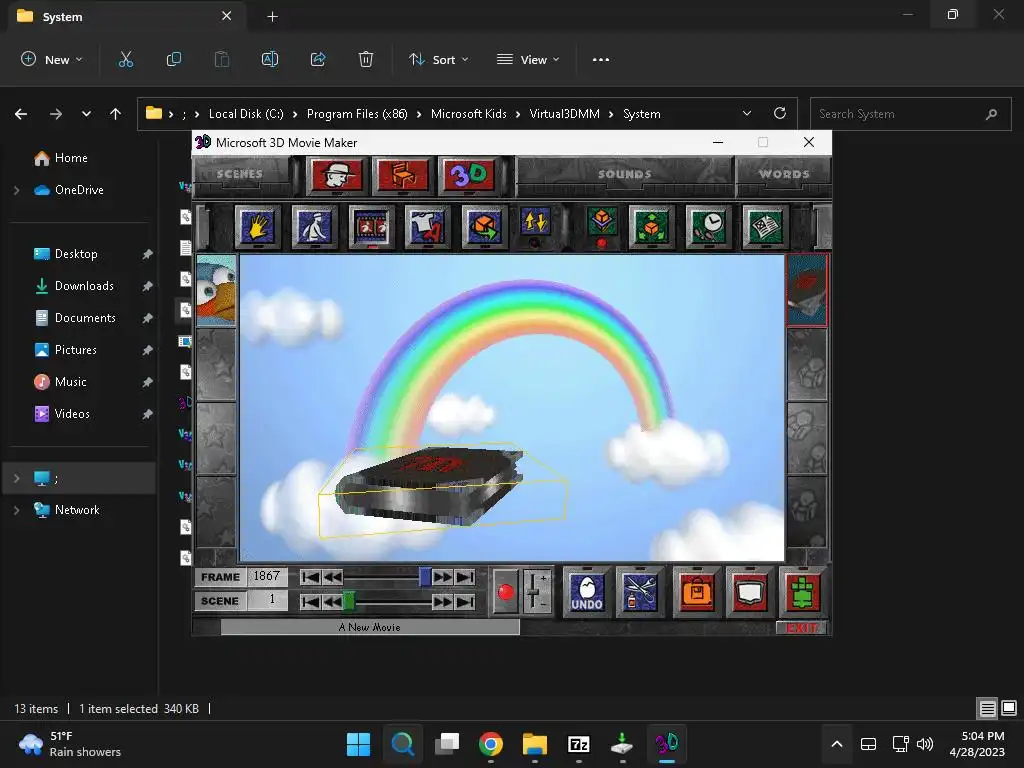Open the Prop browser with chair icon
This screenshot has width=1024, height=768.
coord(403,176)
